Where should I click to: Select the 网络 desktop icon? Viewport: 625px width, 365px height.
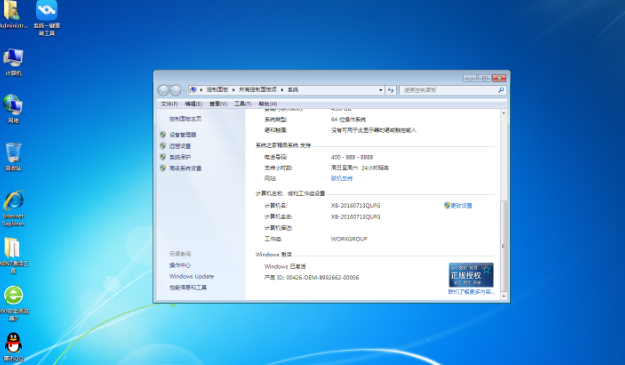click(x=13, y=109)
